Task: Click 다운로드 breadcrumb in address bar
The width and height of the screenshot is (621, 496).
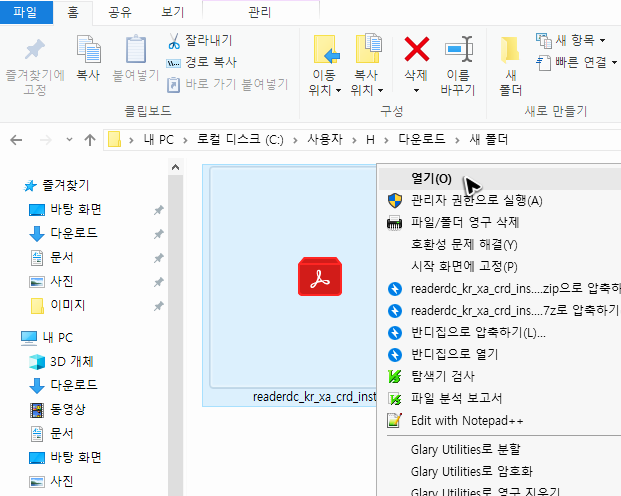Action: click(x=422, y=139)
